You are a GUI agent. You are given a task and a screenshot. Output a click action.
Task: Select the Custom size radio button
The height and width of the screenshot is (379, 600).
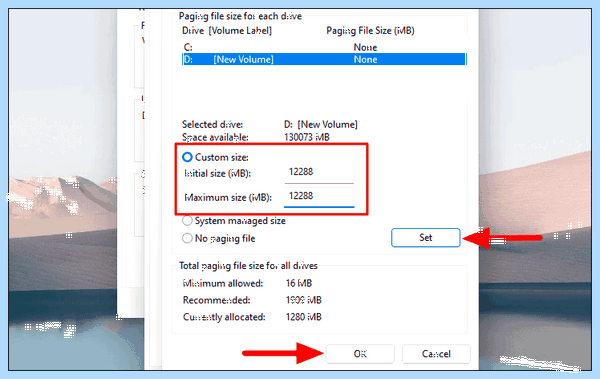[187, 157]
